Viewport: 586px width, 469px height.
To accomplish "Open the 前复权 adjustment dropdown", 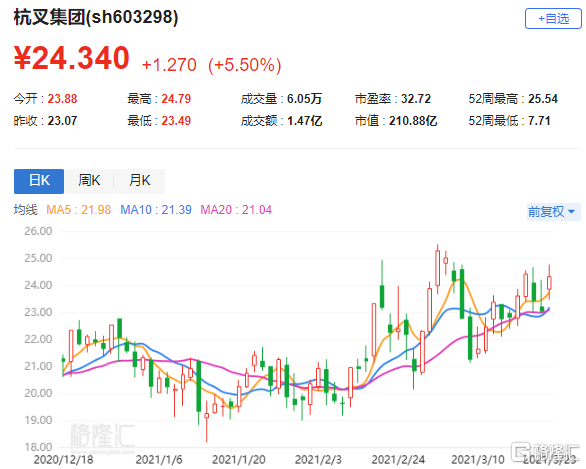I will 553,212.
